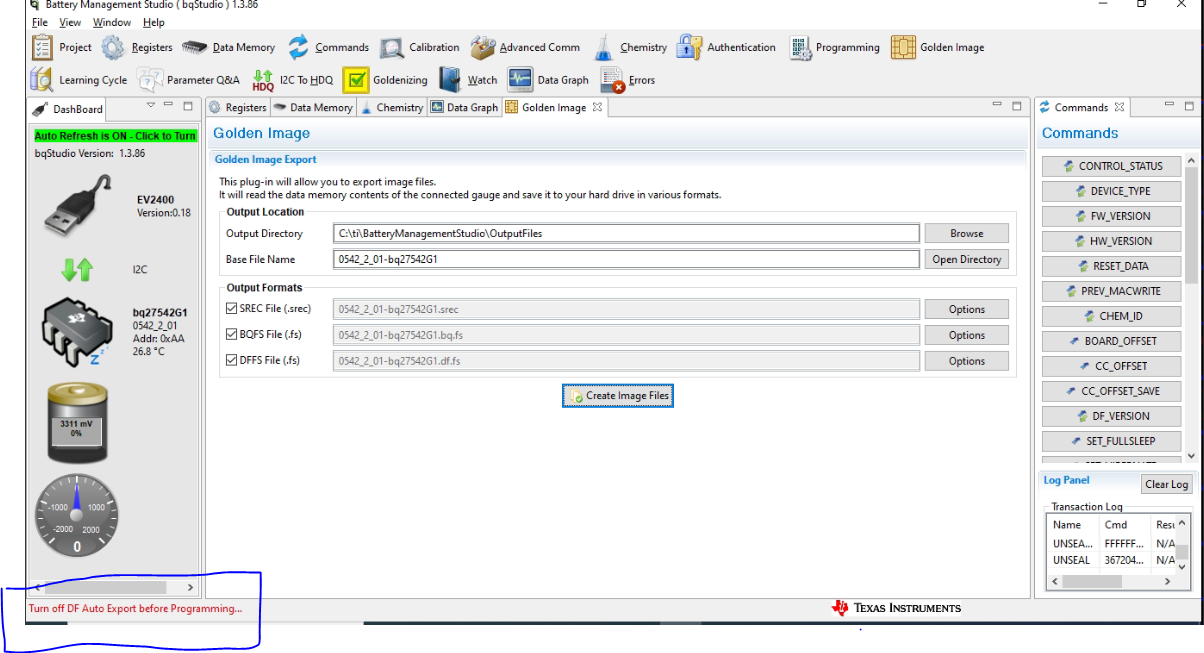
Task: Minimize the DashBoard panel
Action: (169, 106)
